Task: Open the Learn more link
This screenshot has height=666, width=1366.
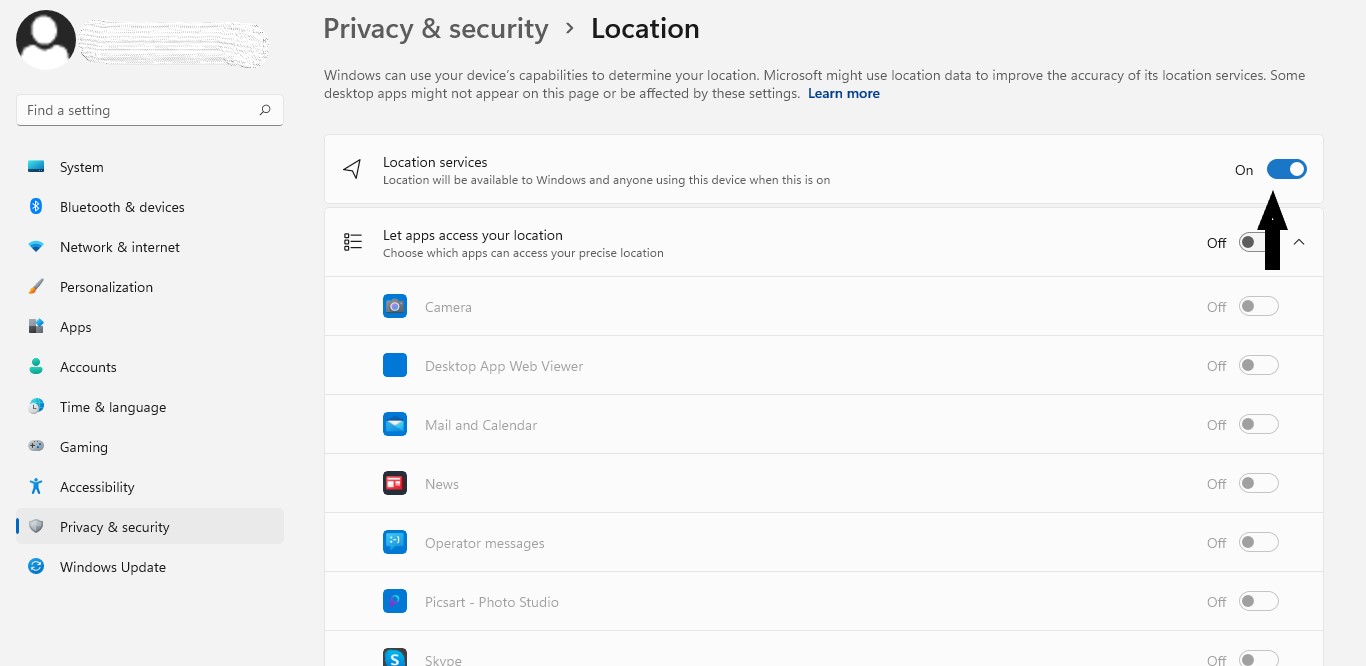Action: click(x=843, y=93)
